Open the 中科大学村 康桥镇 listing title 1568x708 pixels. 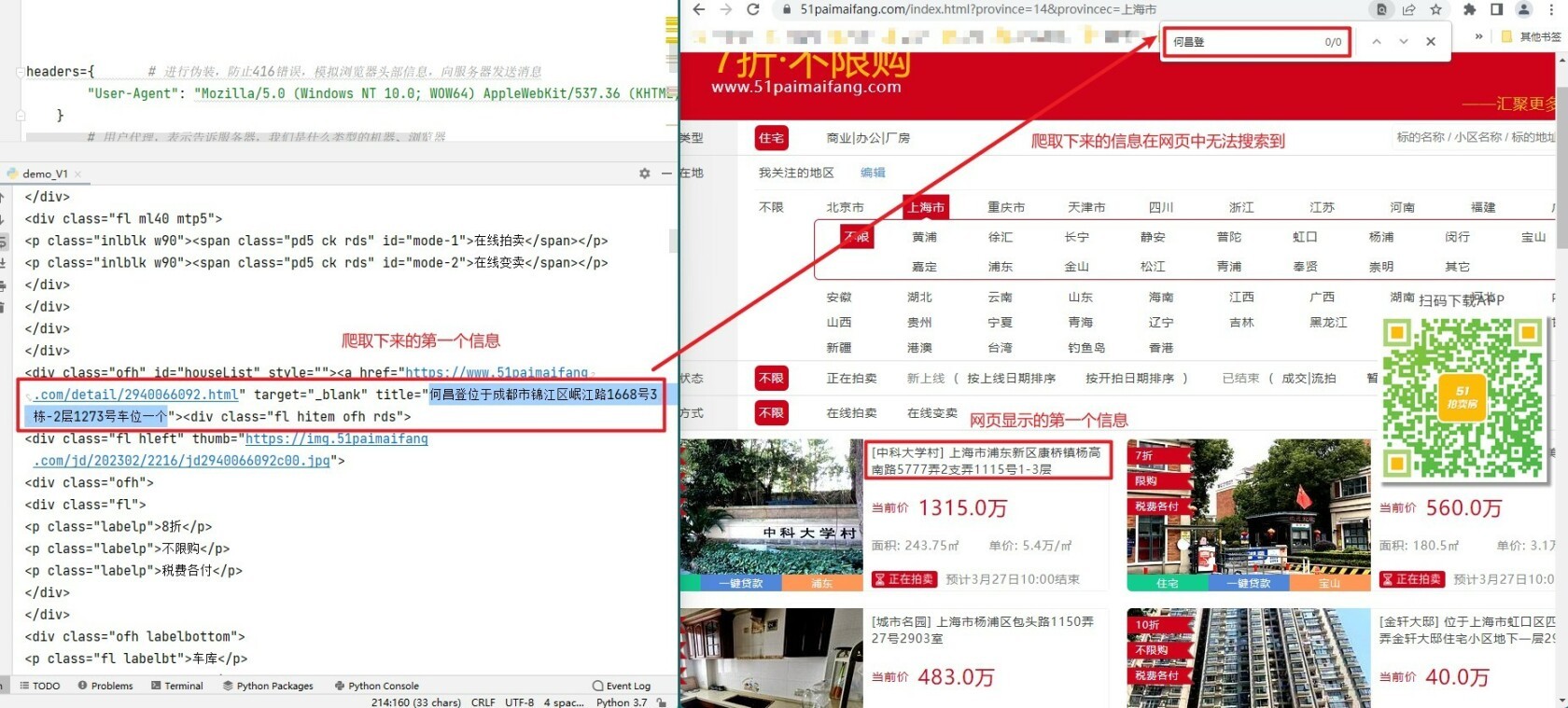(987, 461)
